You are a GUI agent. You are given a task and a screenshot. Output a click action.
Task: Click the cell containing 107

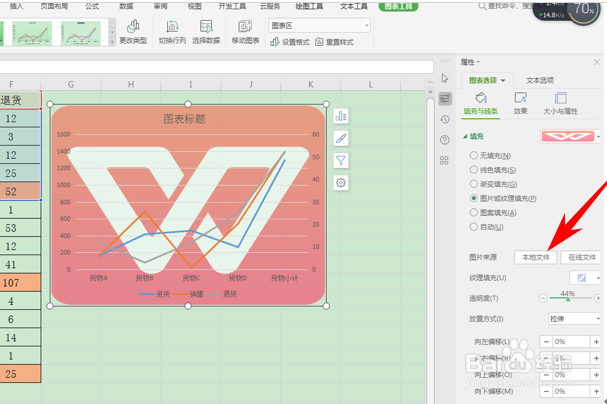tap(20, 283)
